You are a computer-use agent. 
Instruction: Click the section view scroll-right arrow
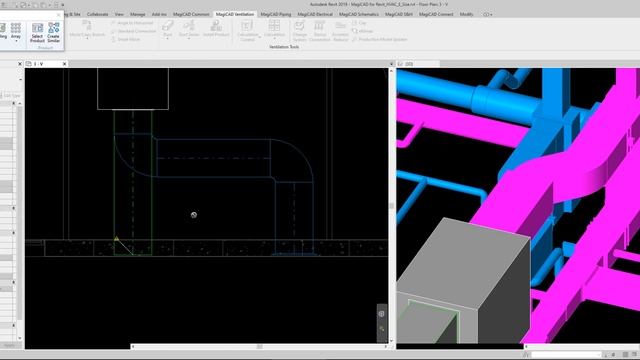(386, 347)
